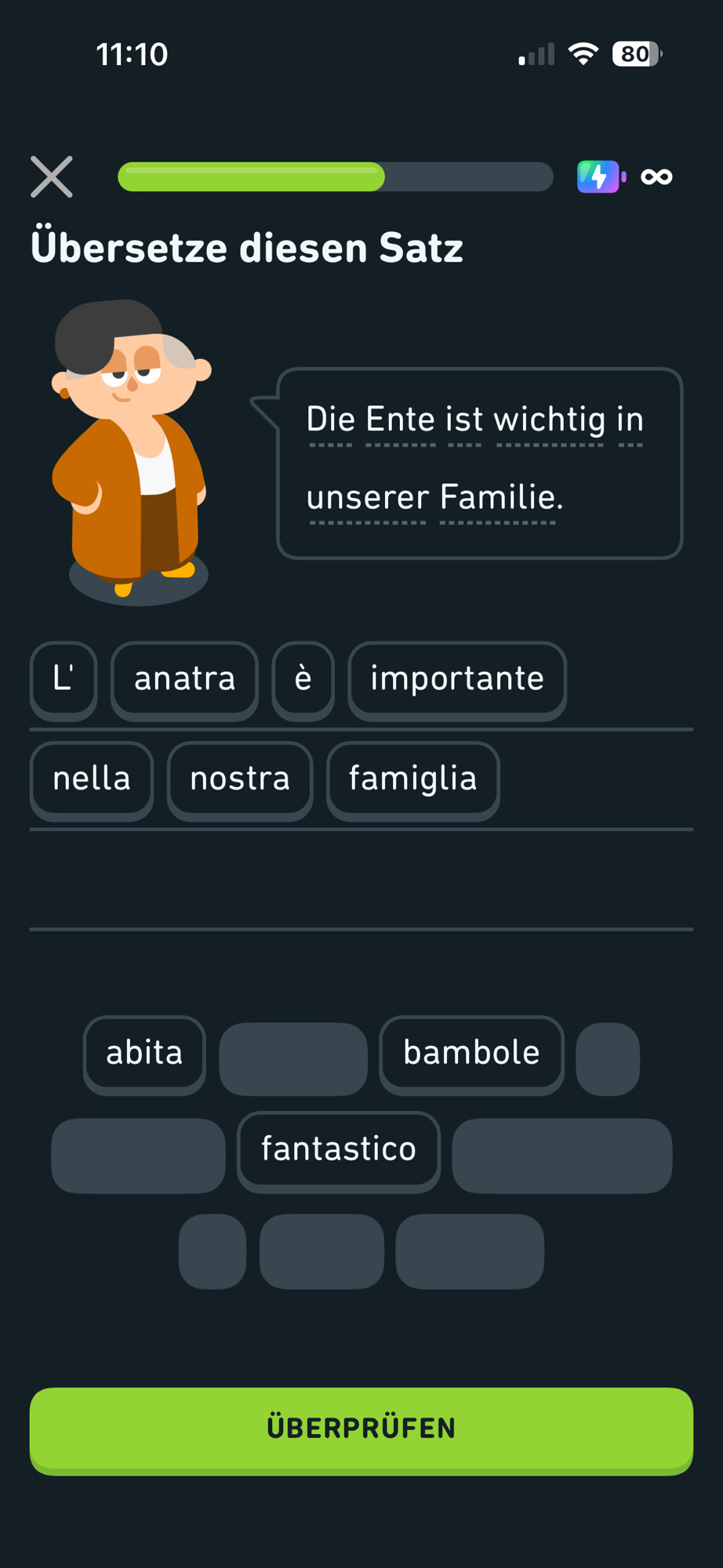This screenshot has width=723, height=1568.
Task: Choose the 'fantastico' word tile
Action: coord(338,1149)
